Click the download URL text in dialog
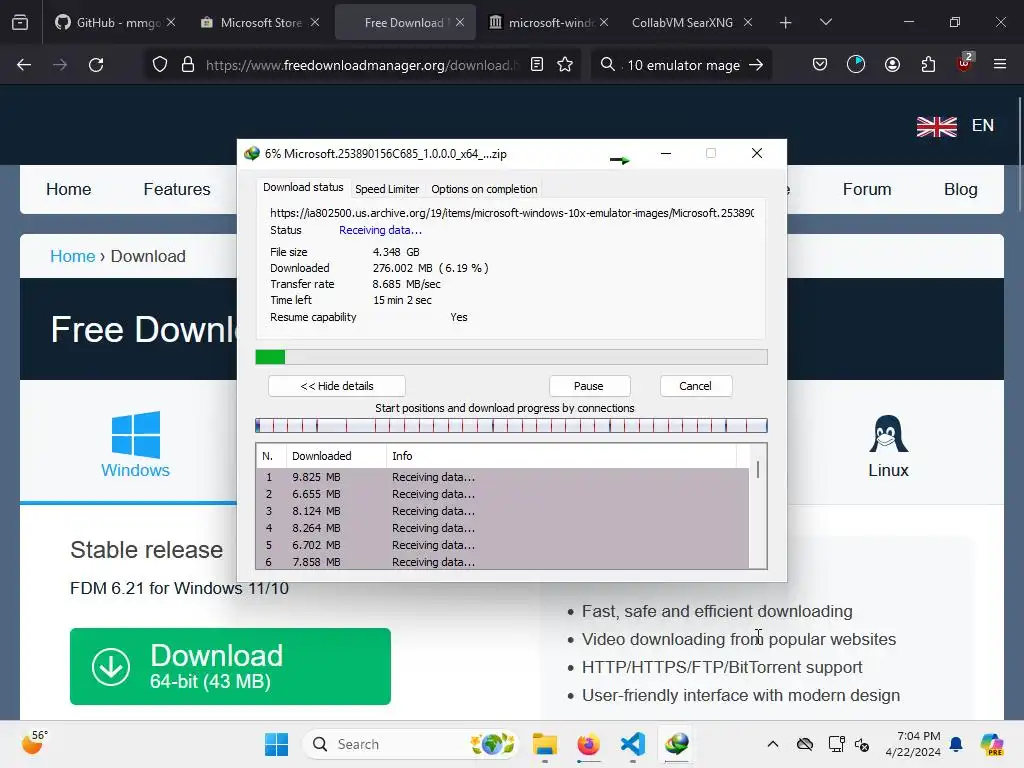Viewport: 1024px width, 768px height. point(512,213)
